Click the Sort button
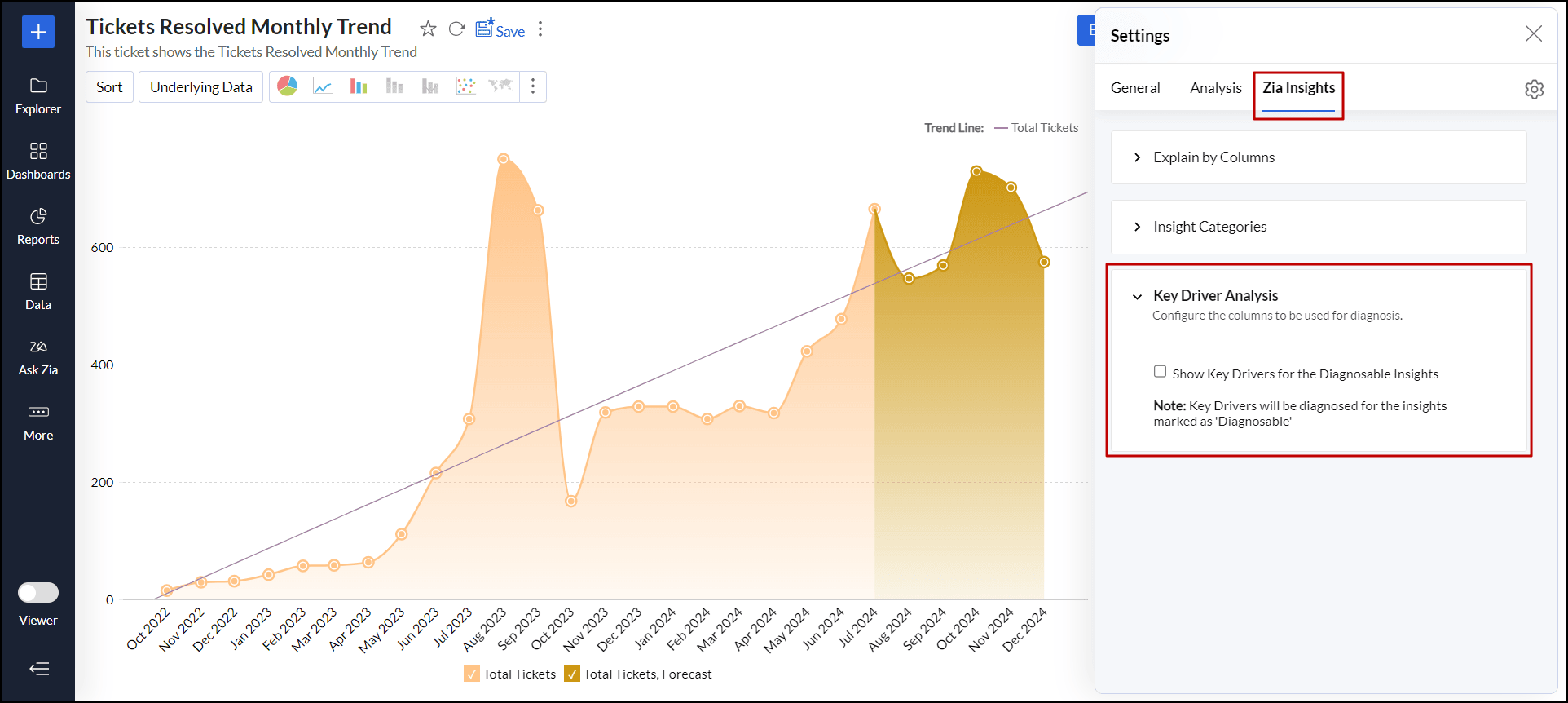The width and height of the screenshot is (1568, 703). (109, 87)
